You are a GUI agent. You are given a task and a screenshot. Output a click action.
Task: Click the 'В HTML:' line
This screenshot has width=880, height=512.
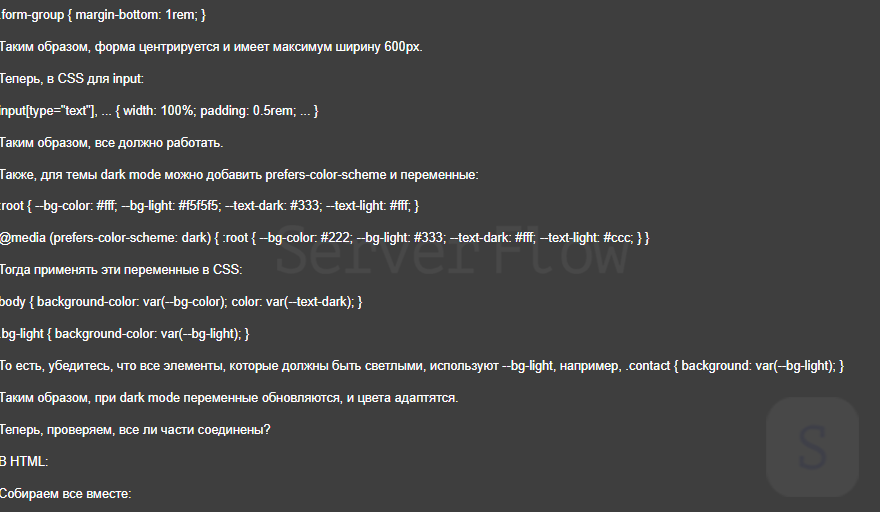(x=24, y=462)
